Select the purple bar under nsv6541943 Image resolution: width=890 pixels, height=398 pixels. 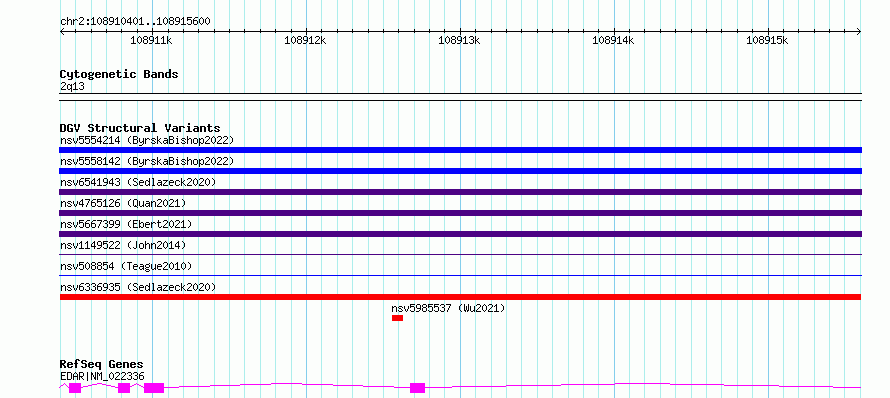(460, 192)
